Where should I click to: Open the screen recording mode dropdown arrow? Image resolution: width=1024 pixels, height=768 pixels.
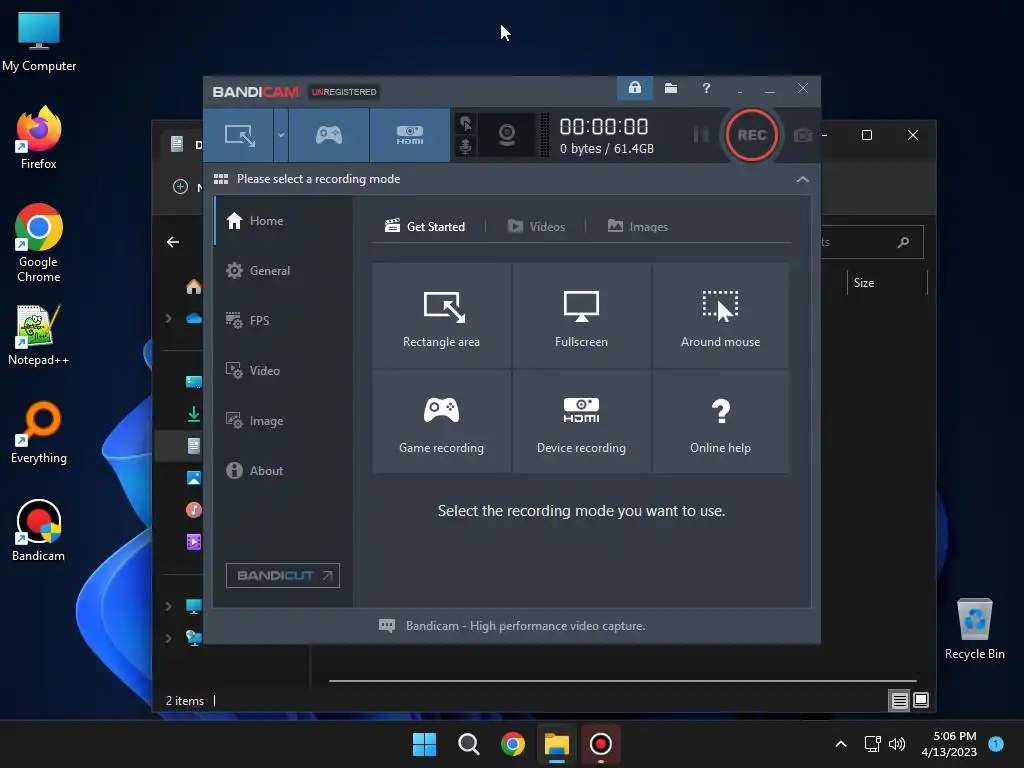281,135
